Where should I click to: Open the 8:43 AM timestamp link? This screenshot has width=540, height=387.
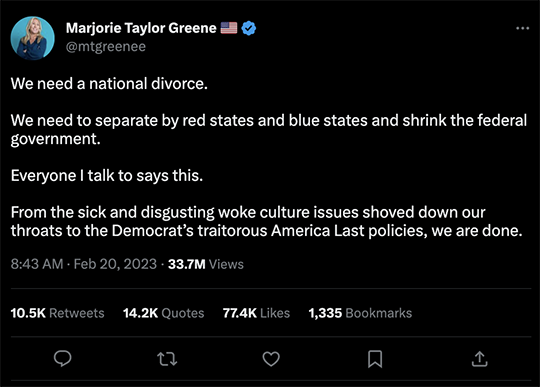pyautogui.click(x=37, y=264)
